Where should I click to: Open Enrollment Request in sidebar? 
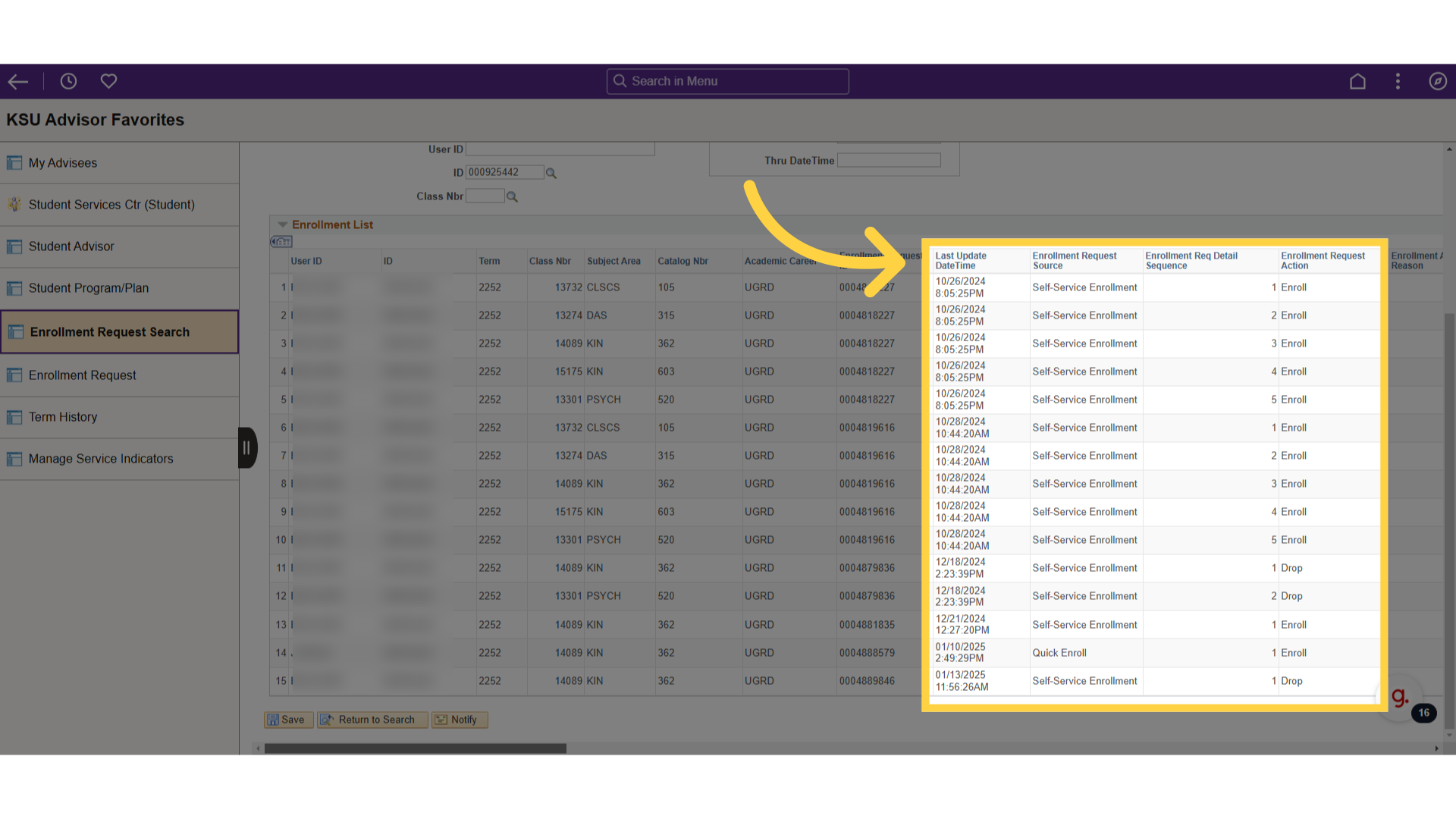pyautogui.click(x=120, y=375)
